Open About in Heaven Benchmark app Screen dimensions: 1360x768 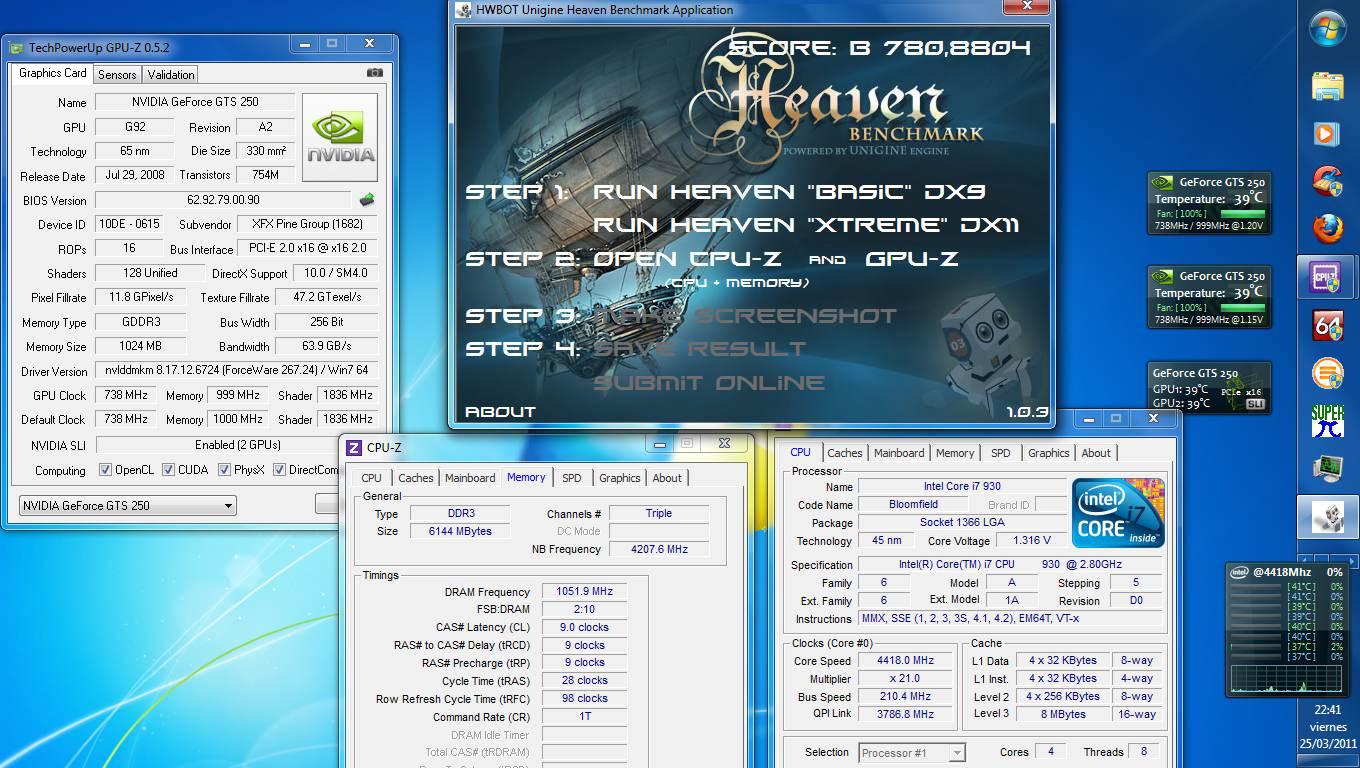point(500,412)
